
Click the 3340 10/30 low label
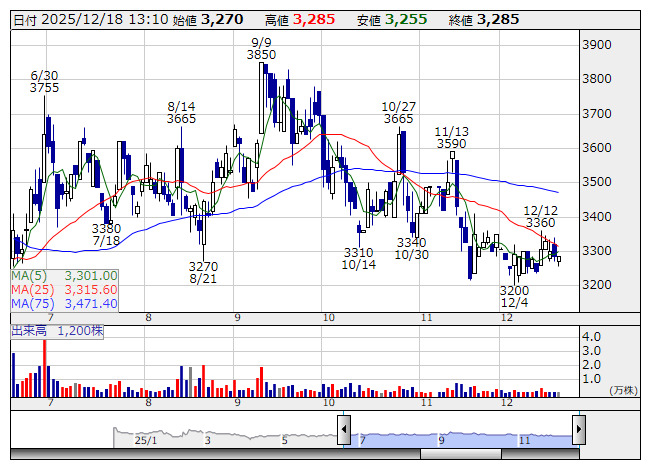tap(411, 249)
